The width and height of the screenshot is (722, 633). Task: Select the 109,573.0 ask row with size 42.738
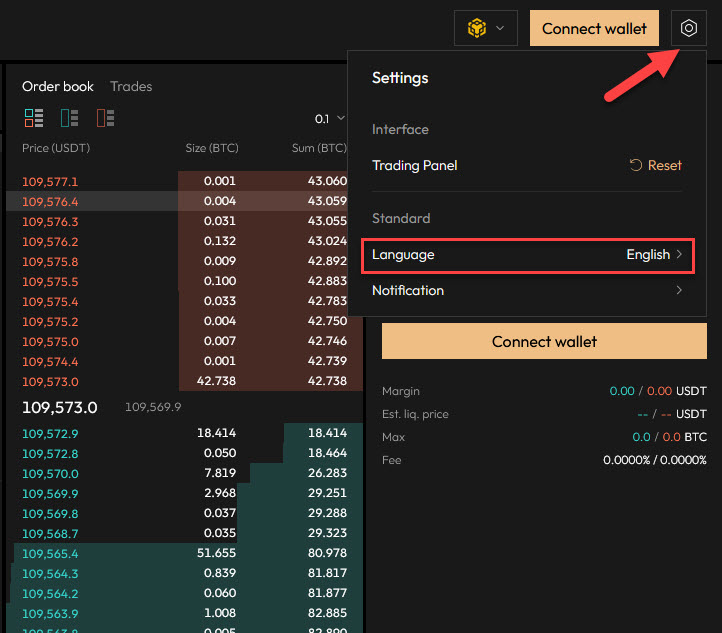(x=180, y=381)
